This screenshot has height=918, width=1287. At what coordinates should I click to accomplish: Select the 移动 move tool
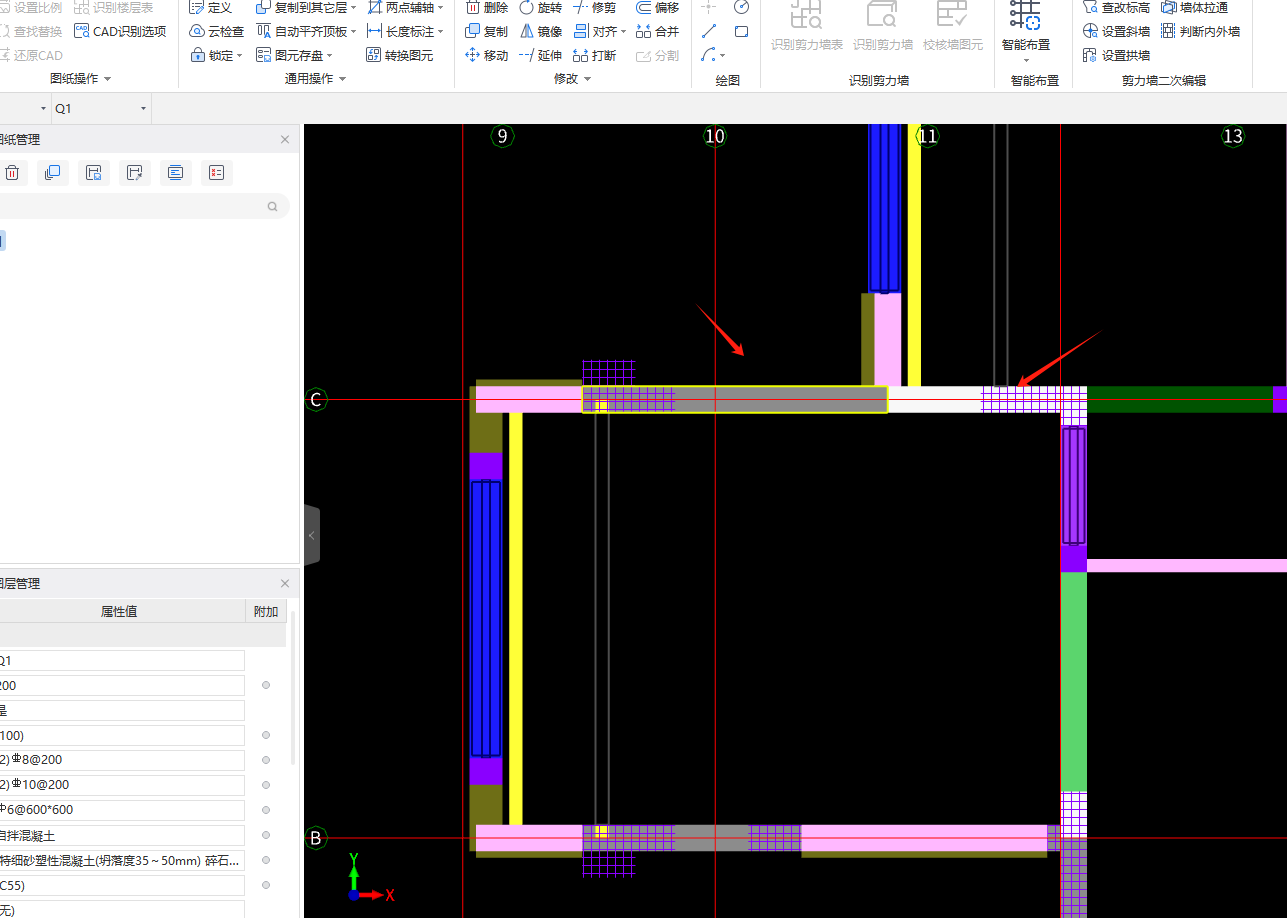point(487,55)
